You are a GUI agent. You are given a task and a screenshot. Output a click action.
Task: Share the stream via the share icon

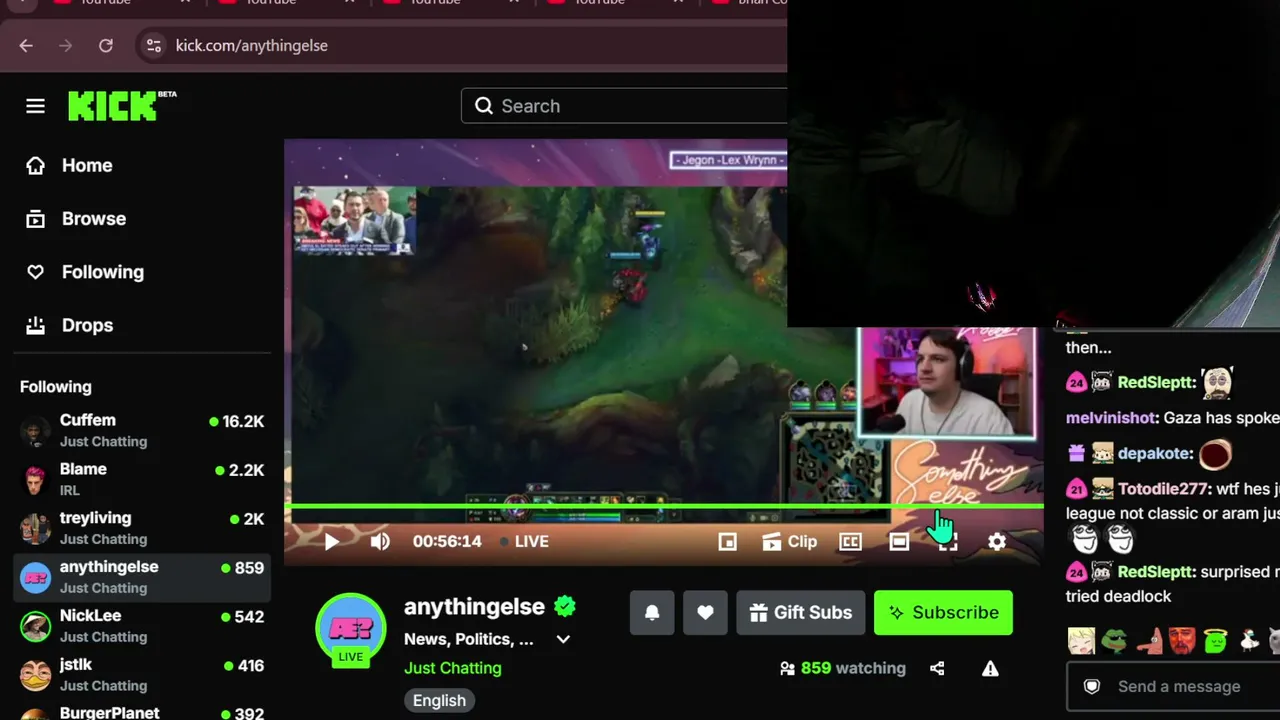937,668
